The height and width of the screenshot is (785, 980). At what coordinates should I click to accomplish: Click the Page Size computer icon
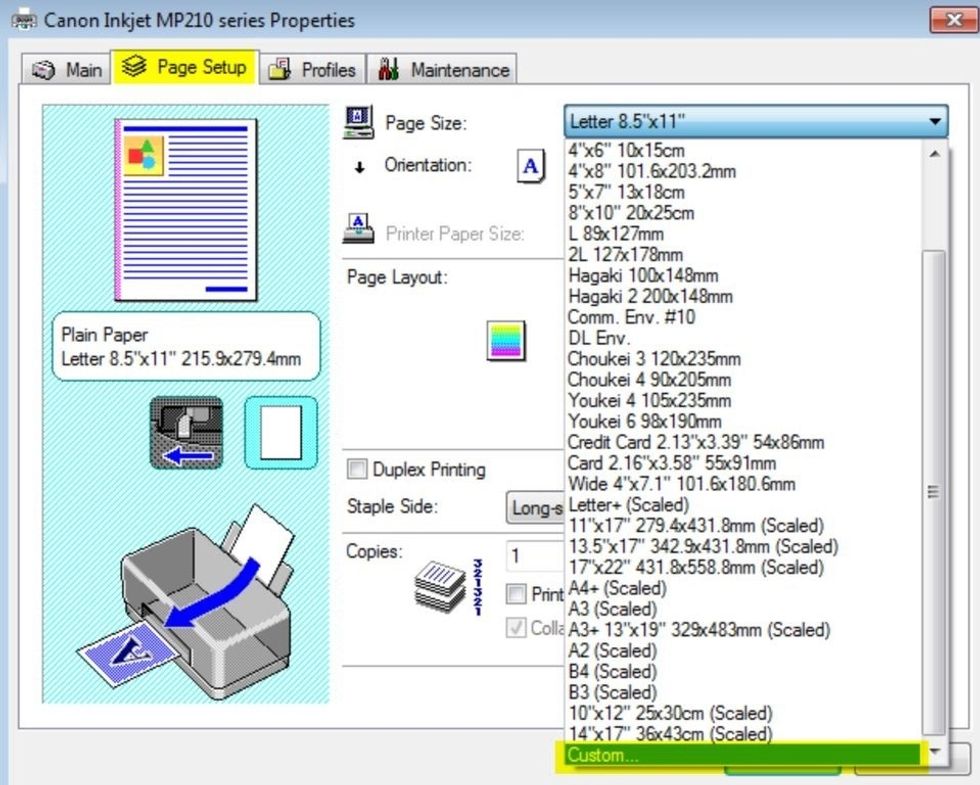point(358,122)
